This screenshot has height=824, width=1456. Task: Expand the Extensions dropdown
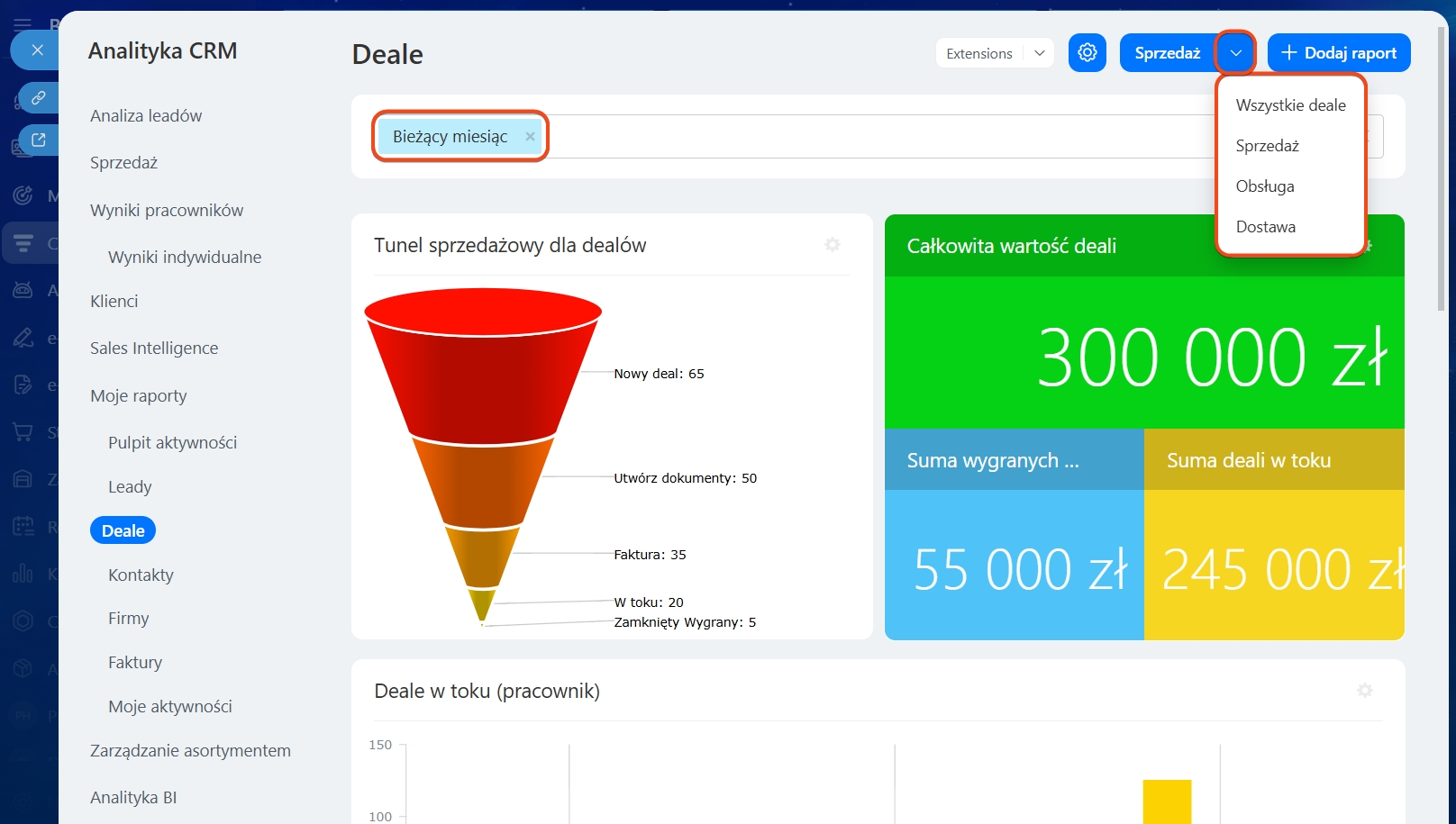click(1039, 53)
